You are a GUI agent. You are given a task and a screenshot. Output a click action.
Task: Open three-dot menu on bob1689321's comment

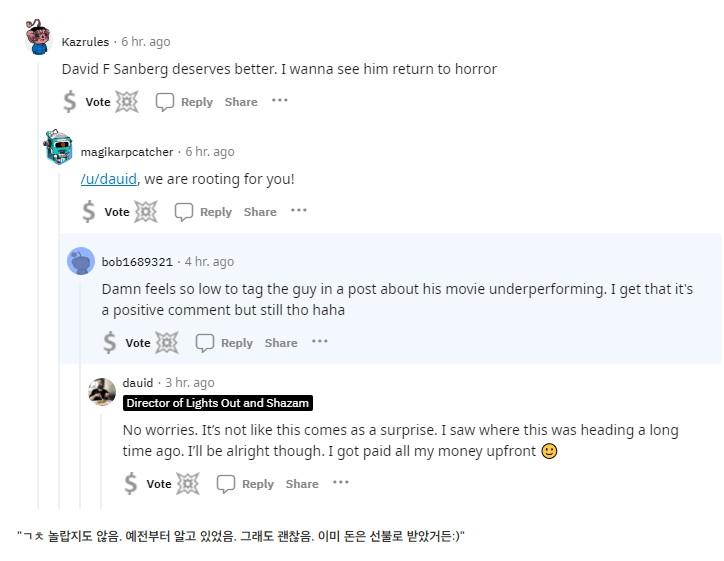pyautogui.click(x=320, y=341)
